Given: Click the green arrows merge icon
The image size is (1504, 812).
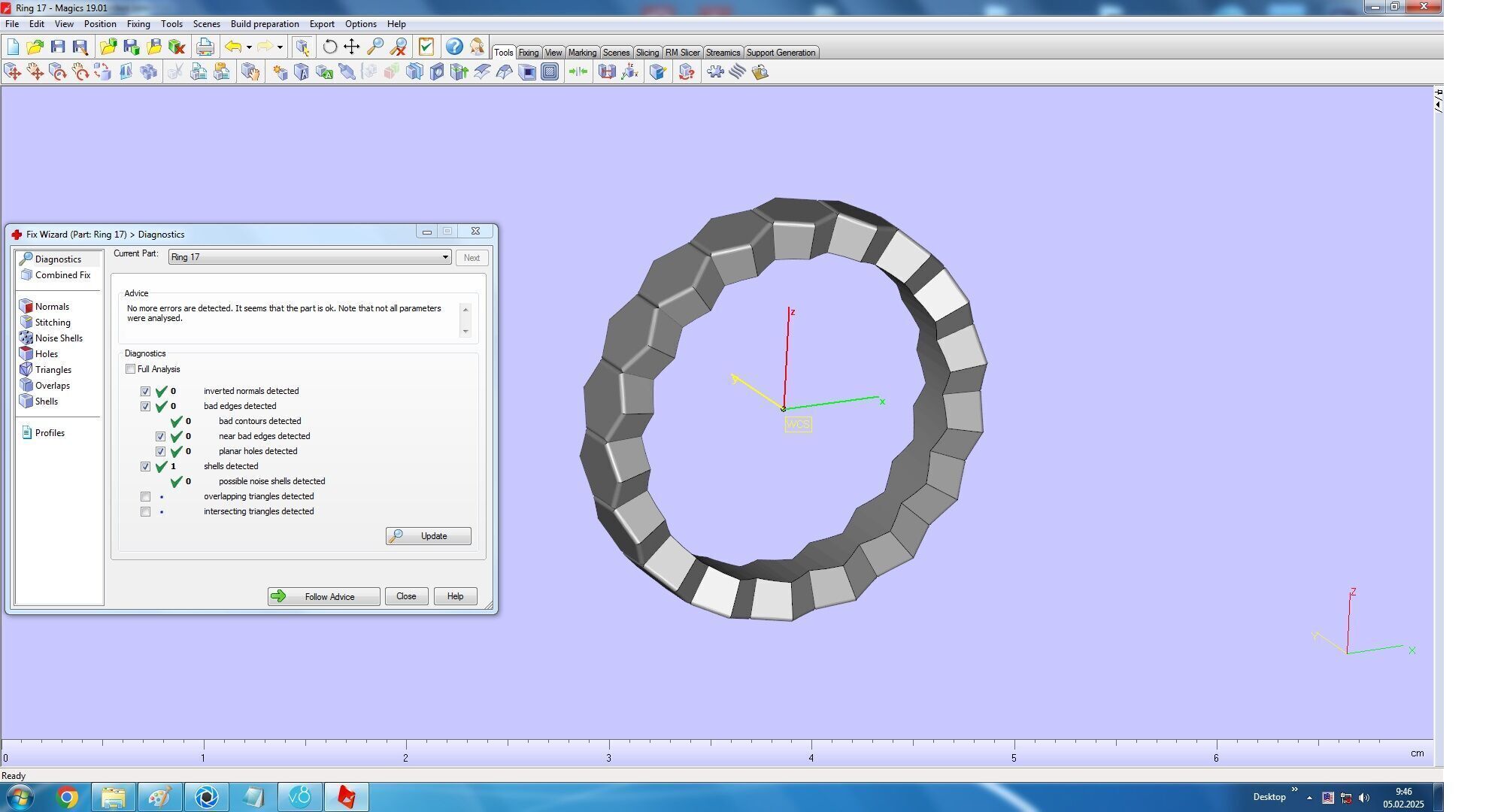Looking at the screenshot, I should pyautogui.click(x=578, y=71).
